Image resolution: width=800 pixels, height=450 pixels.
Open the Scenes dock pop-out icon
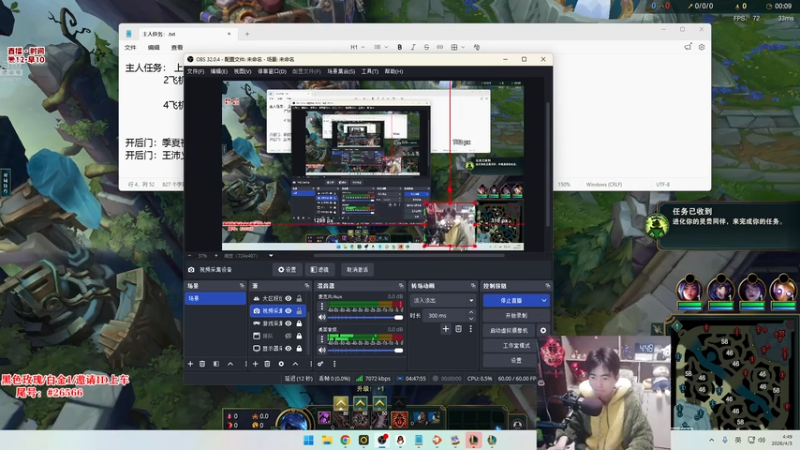click(242, 286)
